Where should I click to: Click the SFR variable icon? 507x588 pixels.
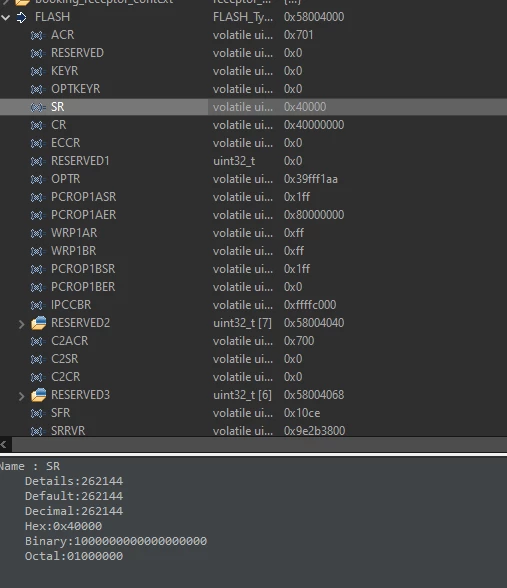point(38,413)
